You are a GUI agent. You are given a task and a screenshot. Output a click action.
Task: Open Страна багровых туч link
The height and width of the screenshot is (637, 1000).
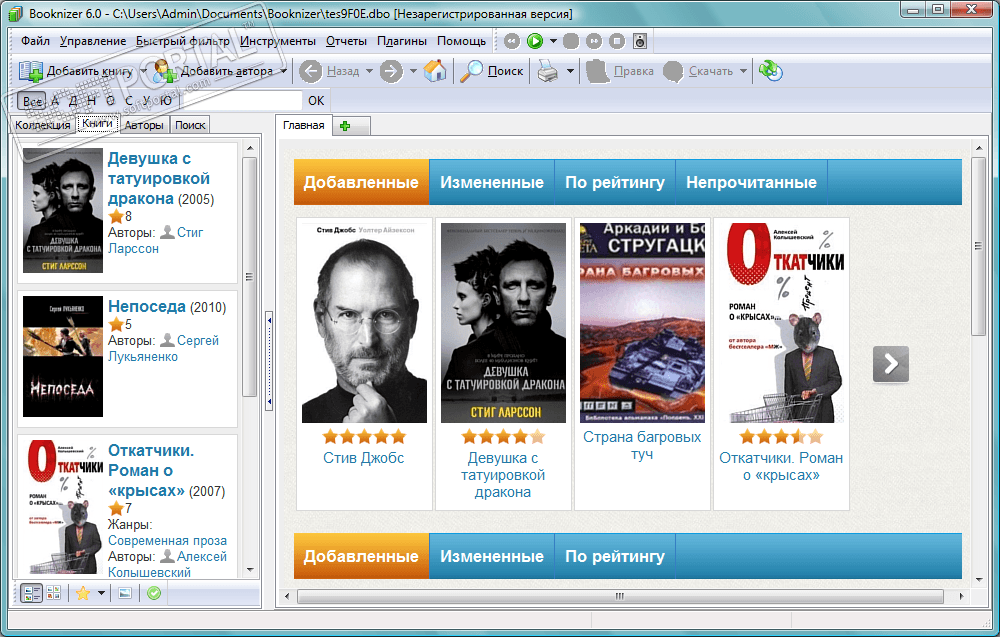642,446
